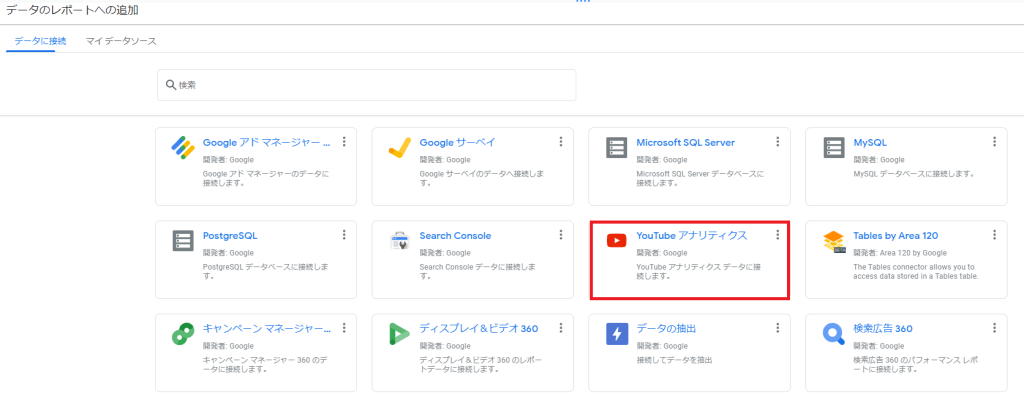Open the MySQL connector title
This screenshot has width=1024, height=397.
870,142
